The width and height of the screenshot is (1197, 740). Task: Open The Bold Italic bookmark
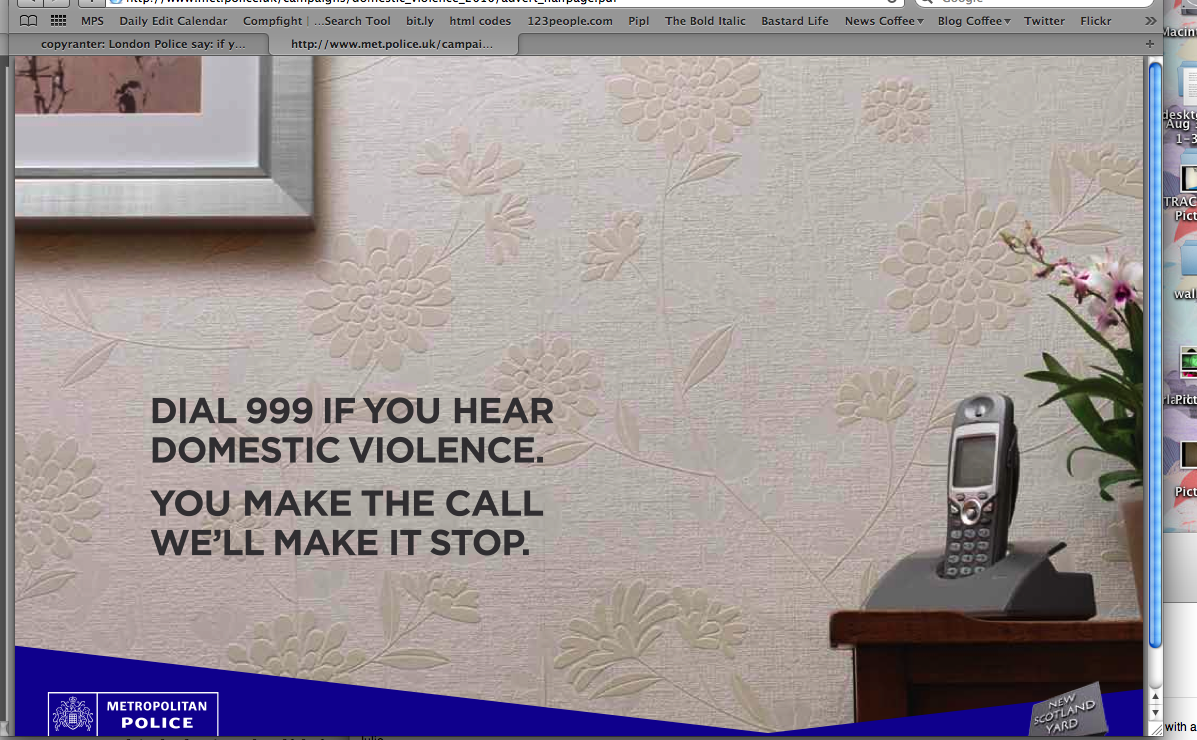pyautogui.click(x=705, y=21)
